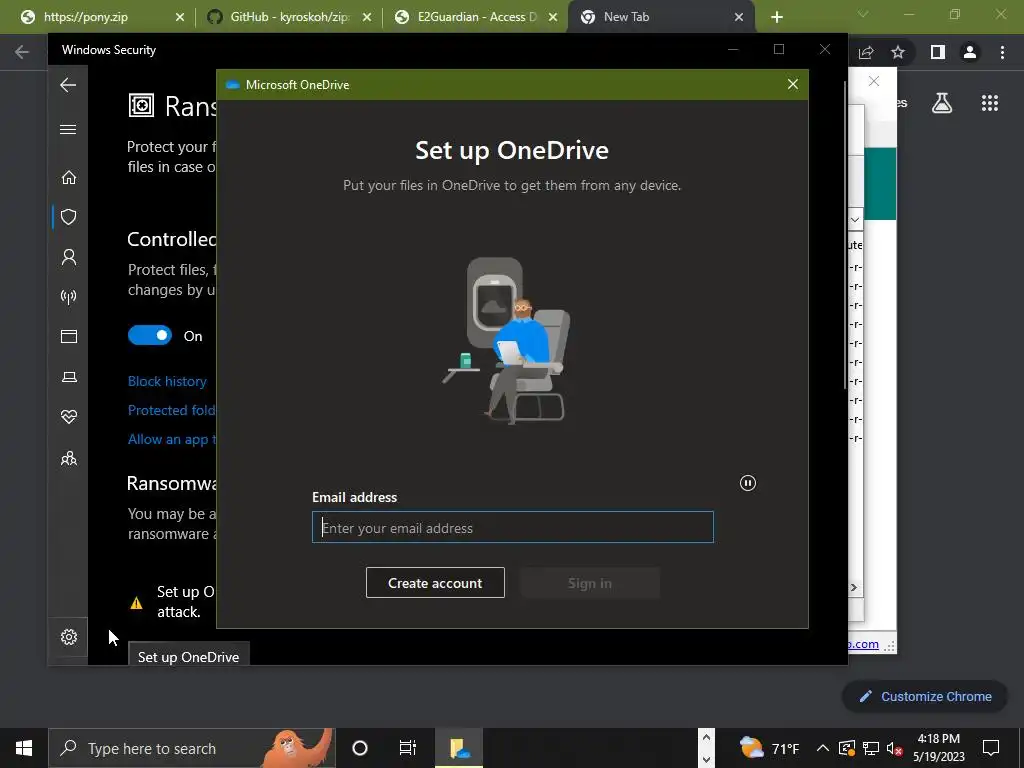1024x768 pixels.
Task: Click right arrow of background panel scrollbar
Action: tap(854, 587)
